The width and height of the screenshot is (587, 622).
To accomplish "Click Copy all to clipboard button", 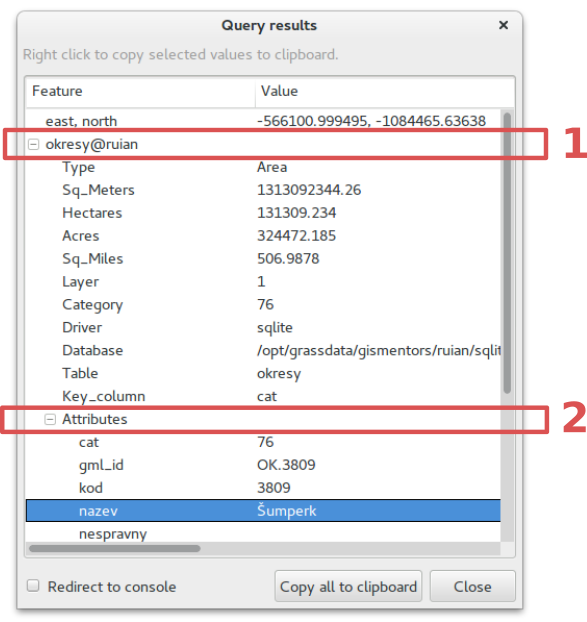I will [x=348, y=586].
